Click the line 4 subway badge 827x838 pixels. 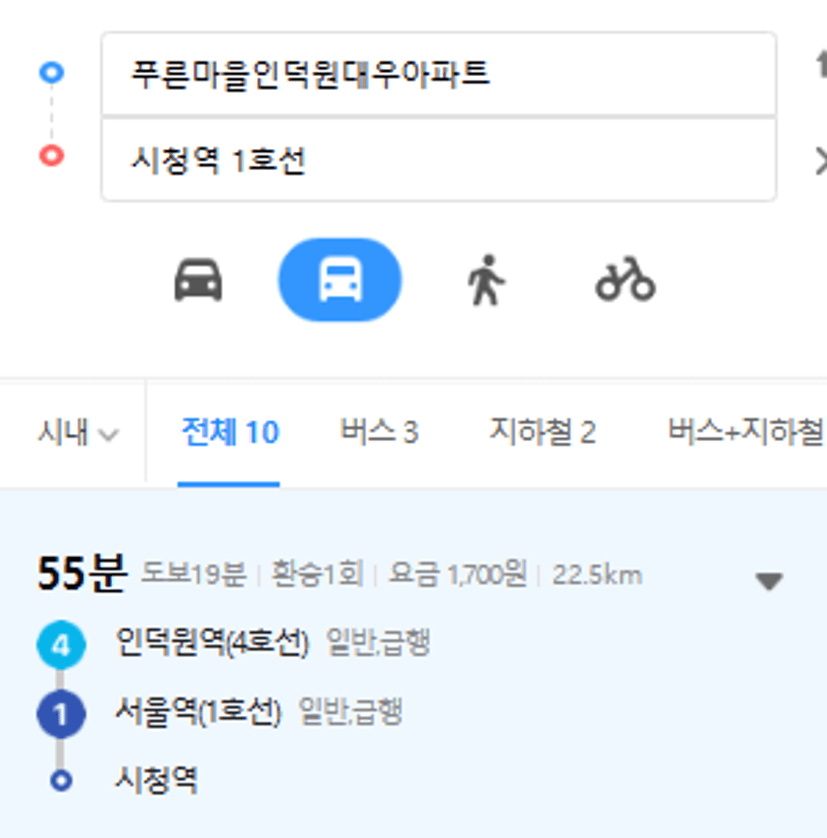61,645
